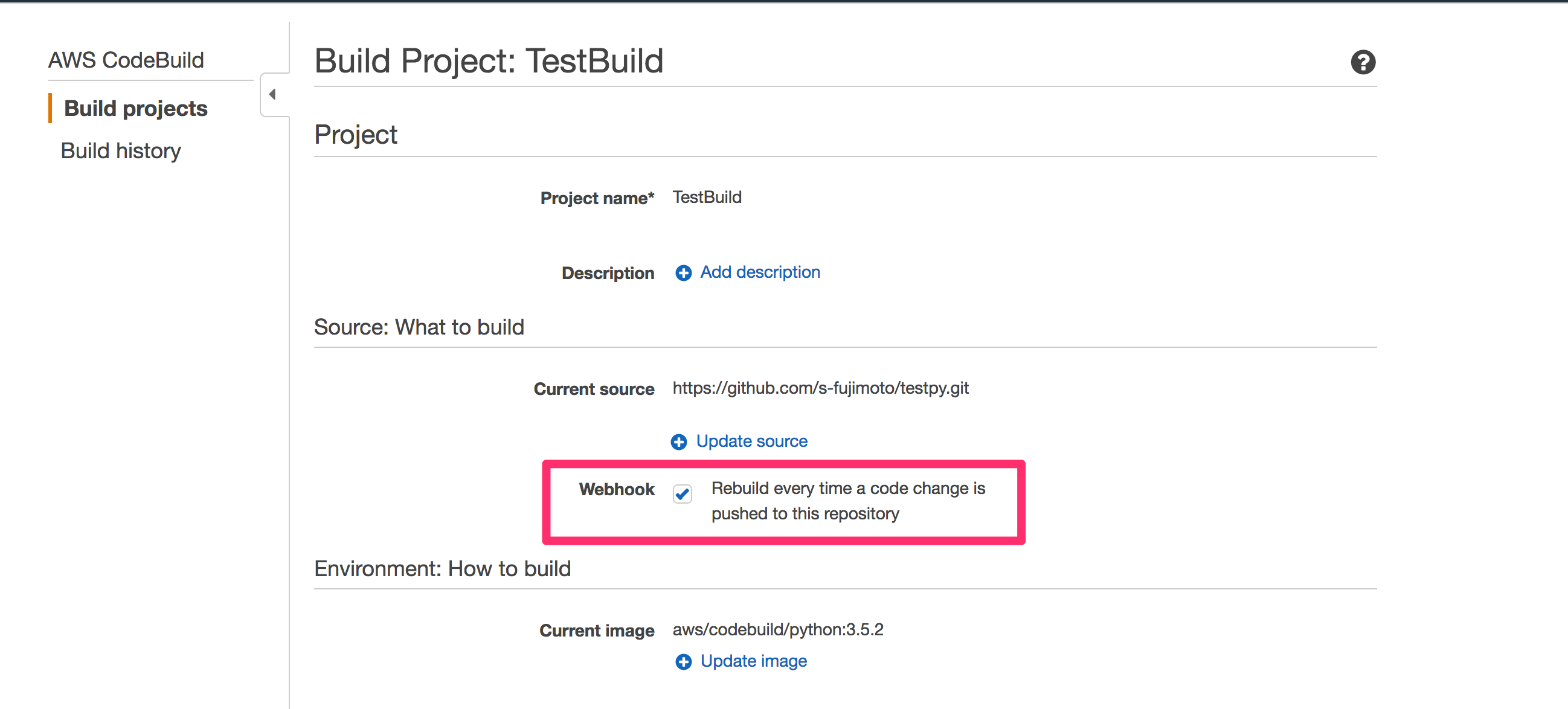Click the TestBuild project name value
Viewport: 1568px width, 709px height.
[x=707, y=197]
